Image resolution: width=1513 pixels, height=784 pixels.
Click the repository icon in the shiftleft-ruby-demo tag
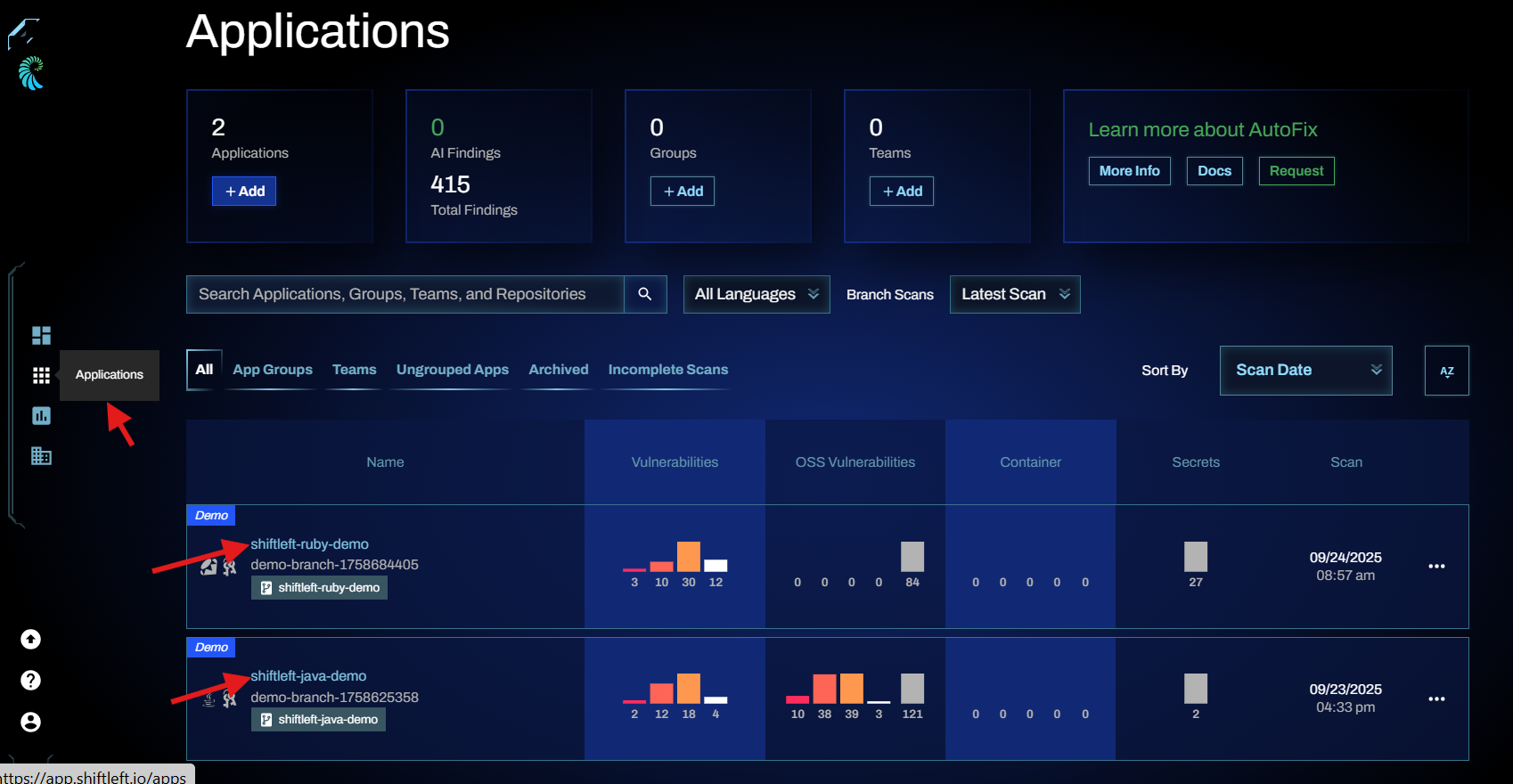(x=266, y=588)
